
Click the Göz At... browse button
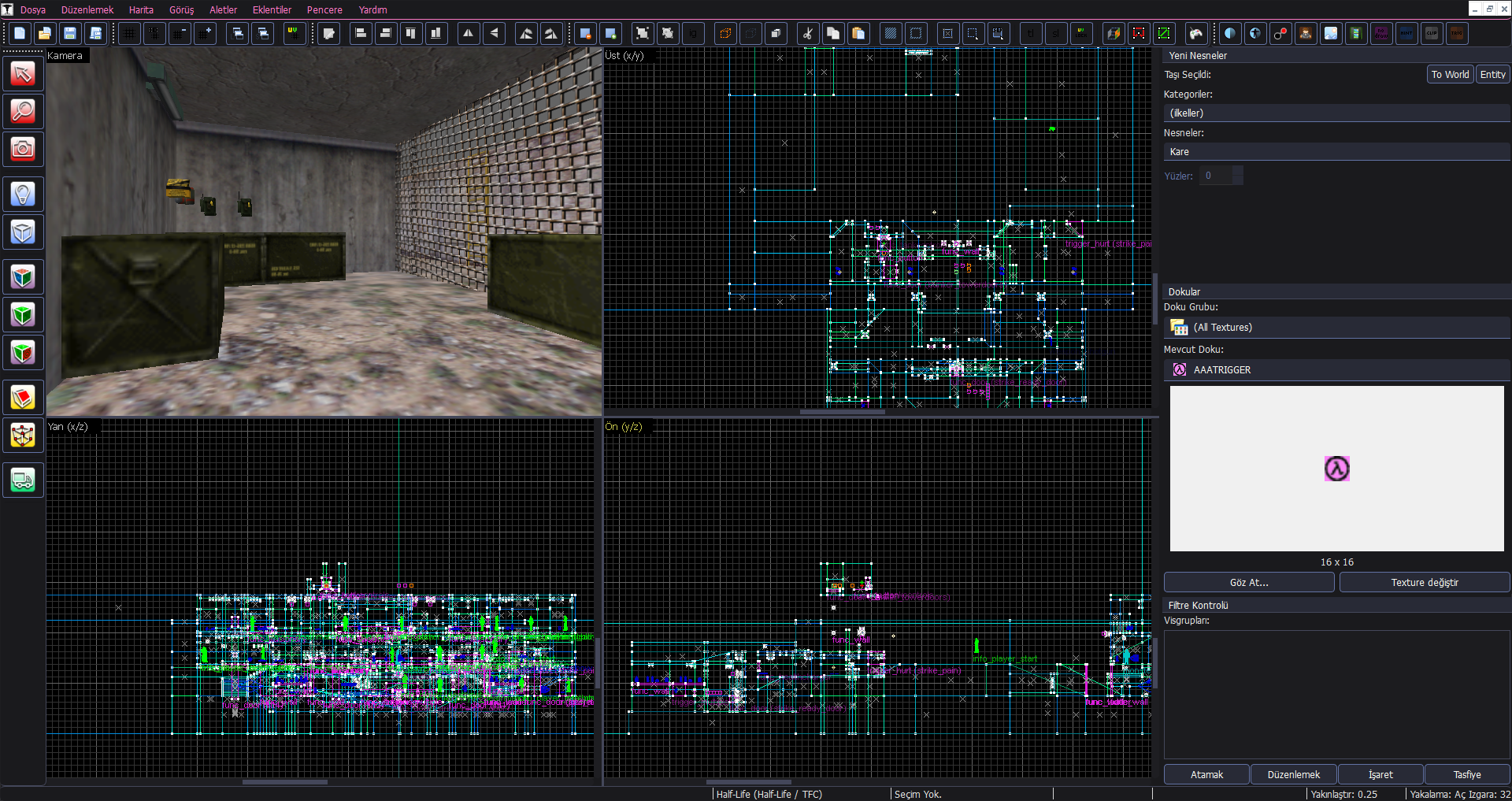coord(1249,582)
